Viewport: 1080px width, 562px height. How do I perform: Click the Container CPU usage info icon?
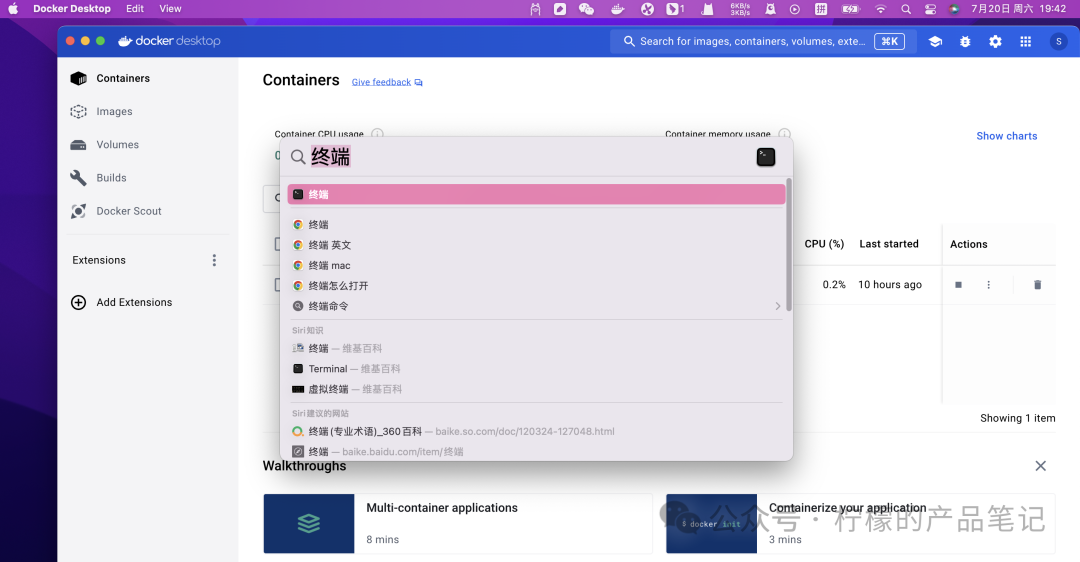[x=377, y=134]
